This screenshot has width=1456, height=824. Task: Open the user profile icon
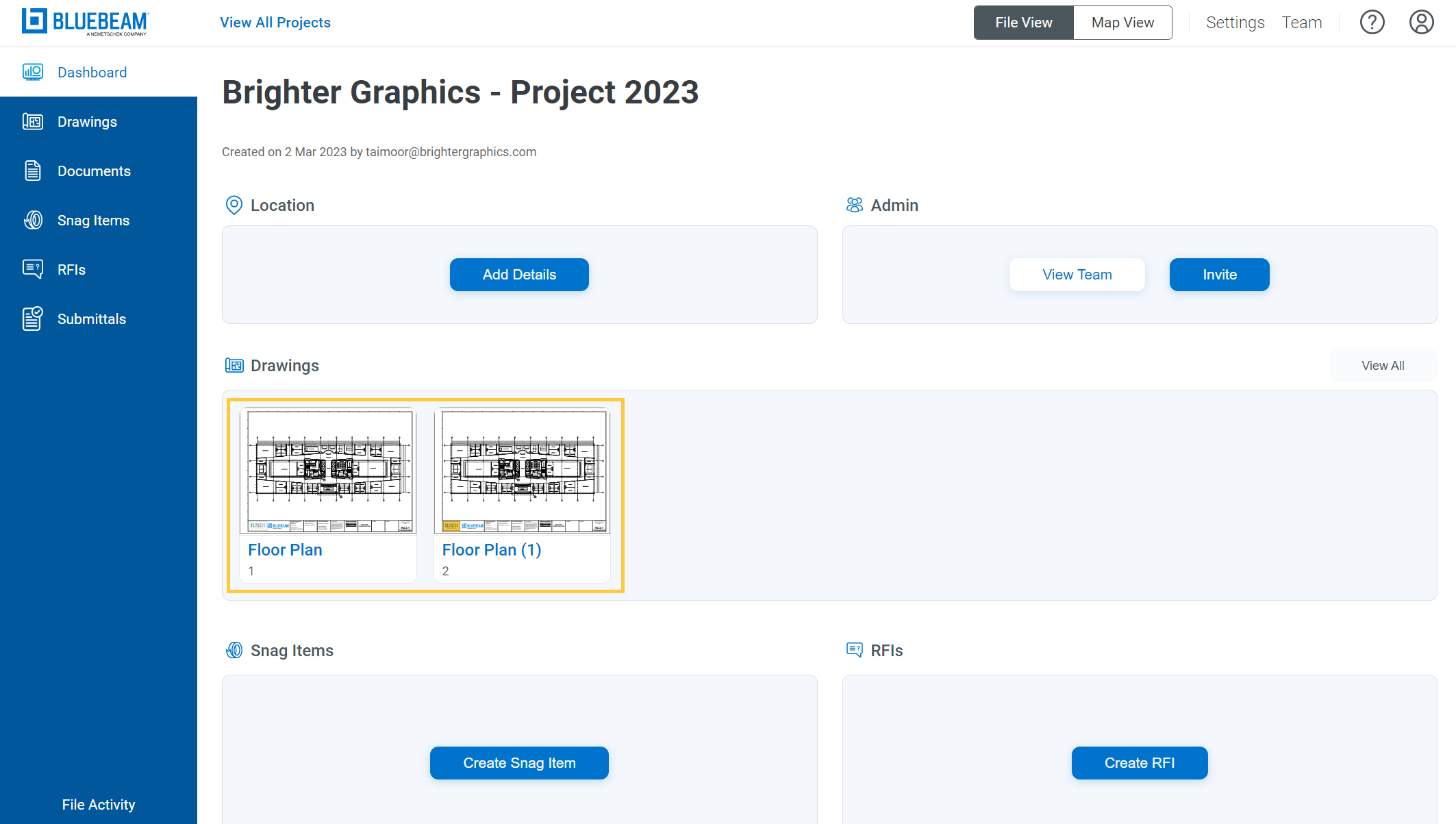pyautogui.click(x=1422, y=22)
